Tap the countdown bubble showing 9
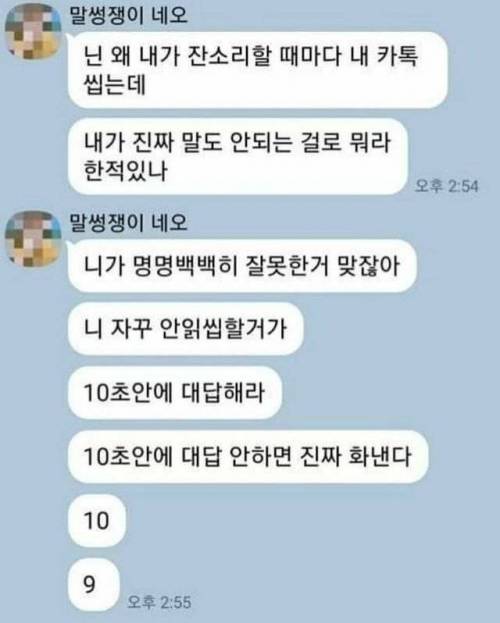This screenshot has height=623, width=500. 94,584
